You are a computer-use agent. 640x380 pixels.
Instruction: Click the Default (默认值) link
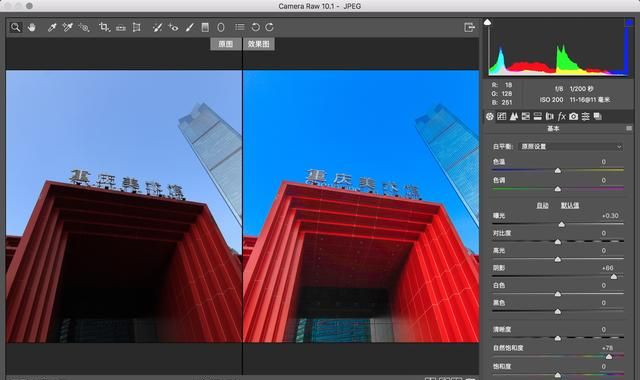point(570,205)
